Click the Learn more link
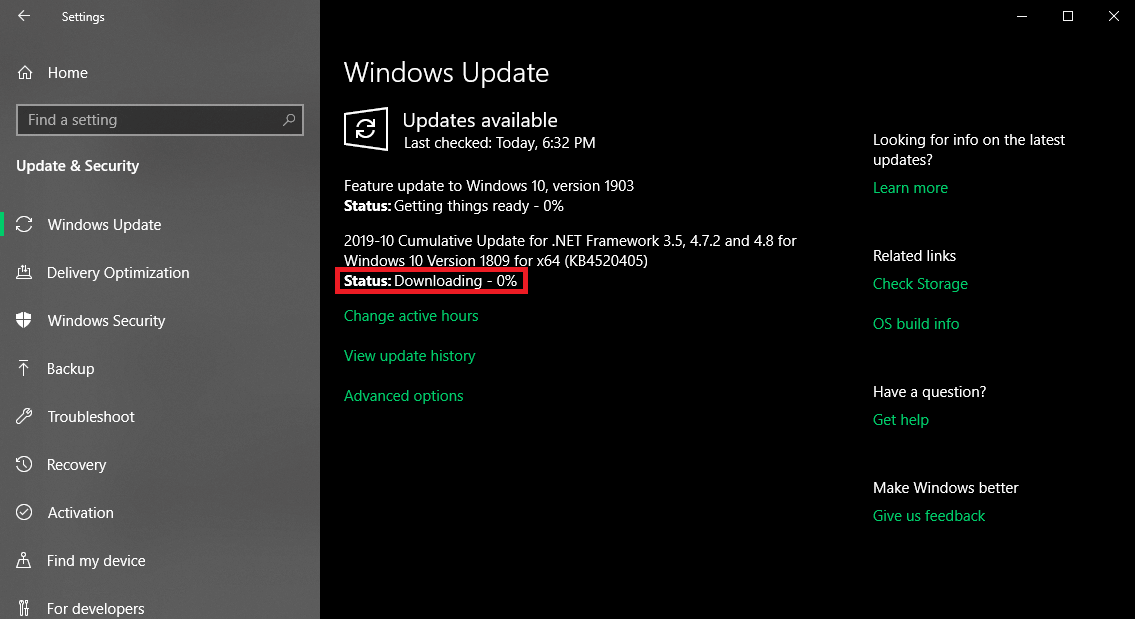This screenshot has width=1135, height=619. point(910,188)
